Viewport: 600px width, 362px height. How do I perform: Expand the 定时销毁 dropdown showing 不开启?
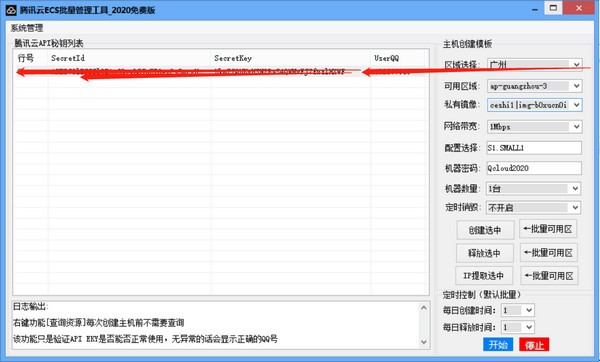pos(533,208)
